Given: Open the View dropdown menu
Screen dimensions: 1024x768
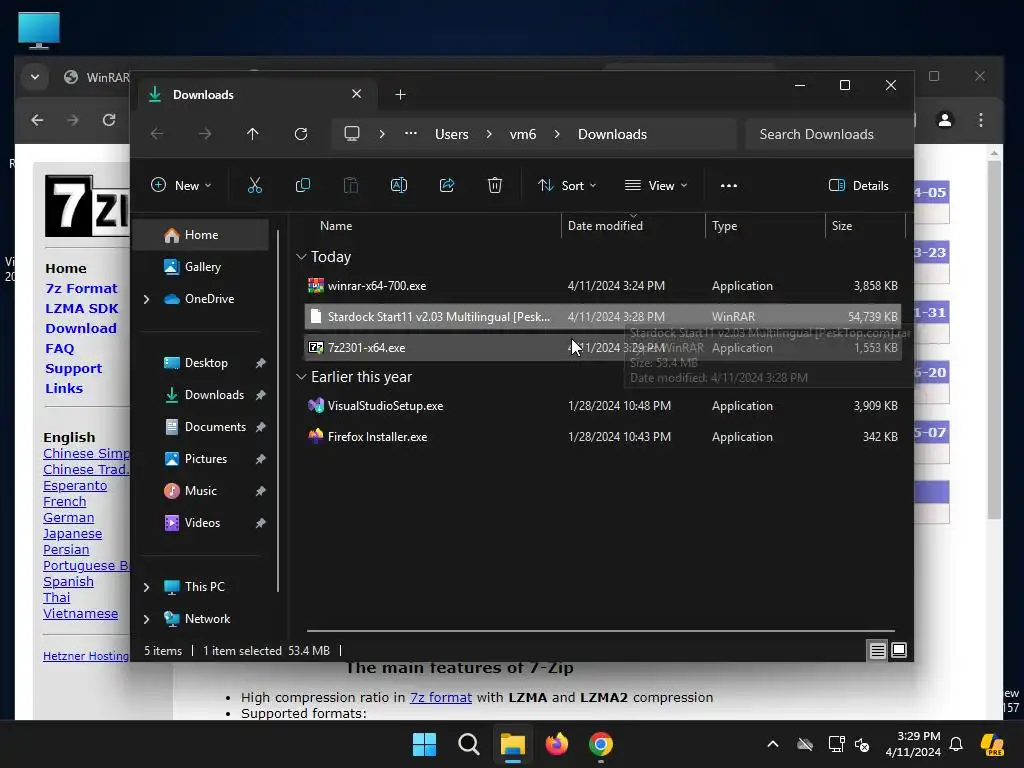Looking at the screenshot, I should (656, 185).
